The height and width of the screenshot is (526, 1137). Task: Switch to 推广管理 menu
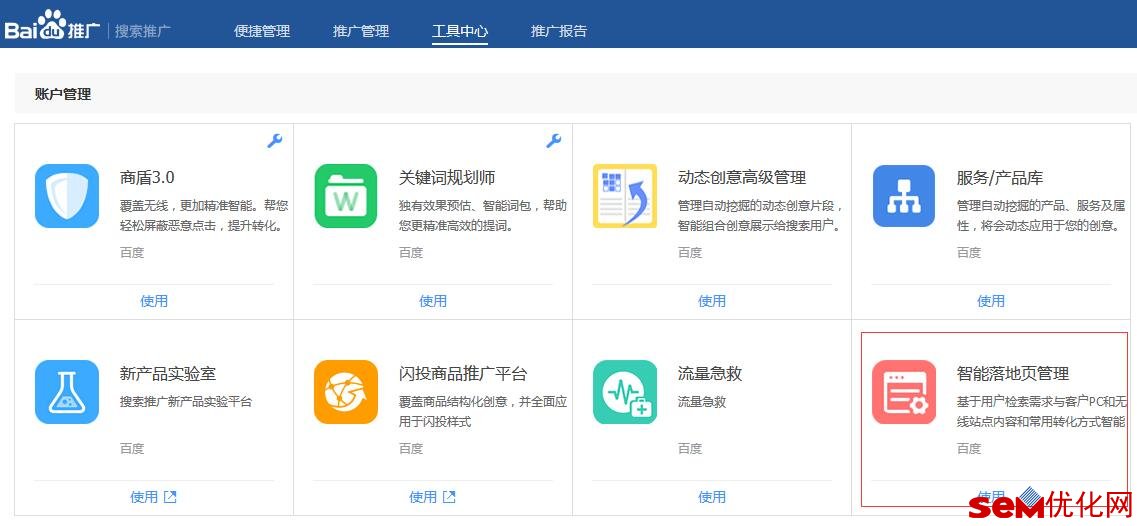click(x=361, y=31)
